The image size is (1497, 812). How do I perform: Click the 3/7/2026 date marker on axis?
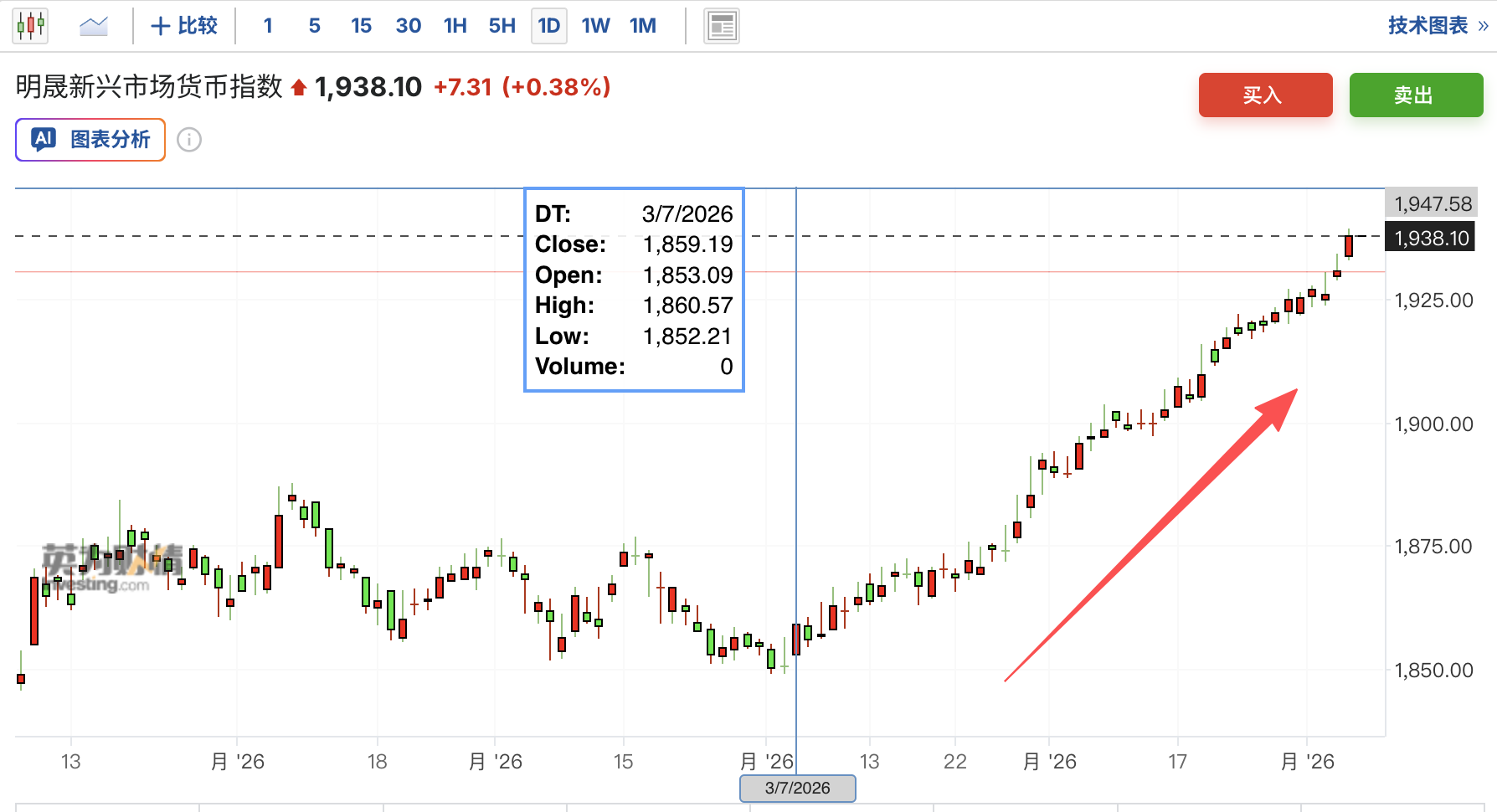tap(797, 788)
